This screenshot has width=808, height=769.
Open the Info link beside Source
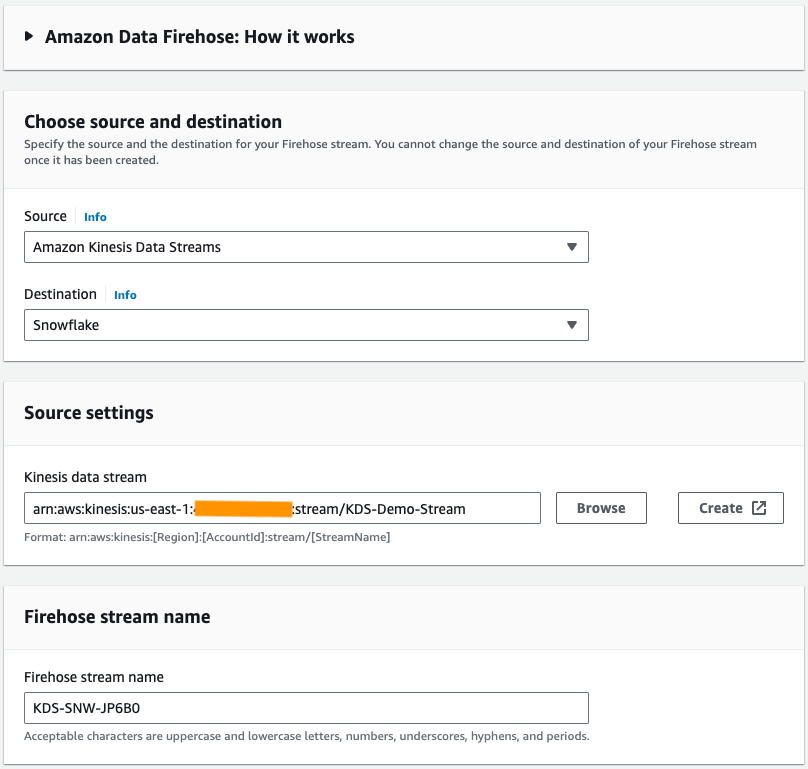(95, 217)
